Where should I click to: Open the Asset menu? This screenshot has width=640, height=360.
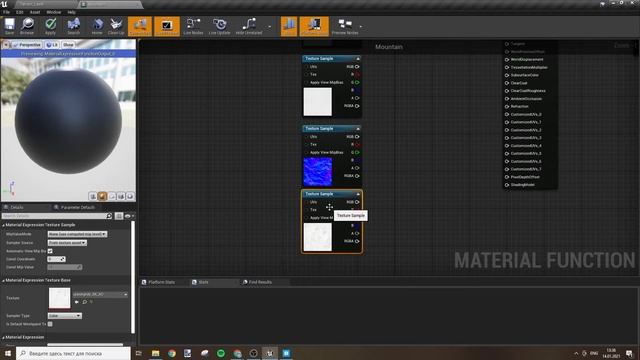(35, 12)
